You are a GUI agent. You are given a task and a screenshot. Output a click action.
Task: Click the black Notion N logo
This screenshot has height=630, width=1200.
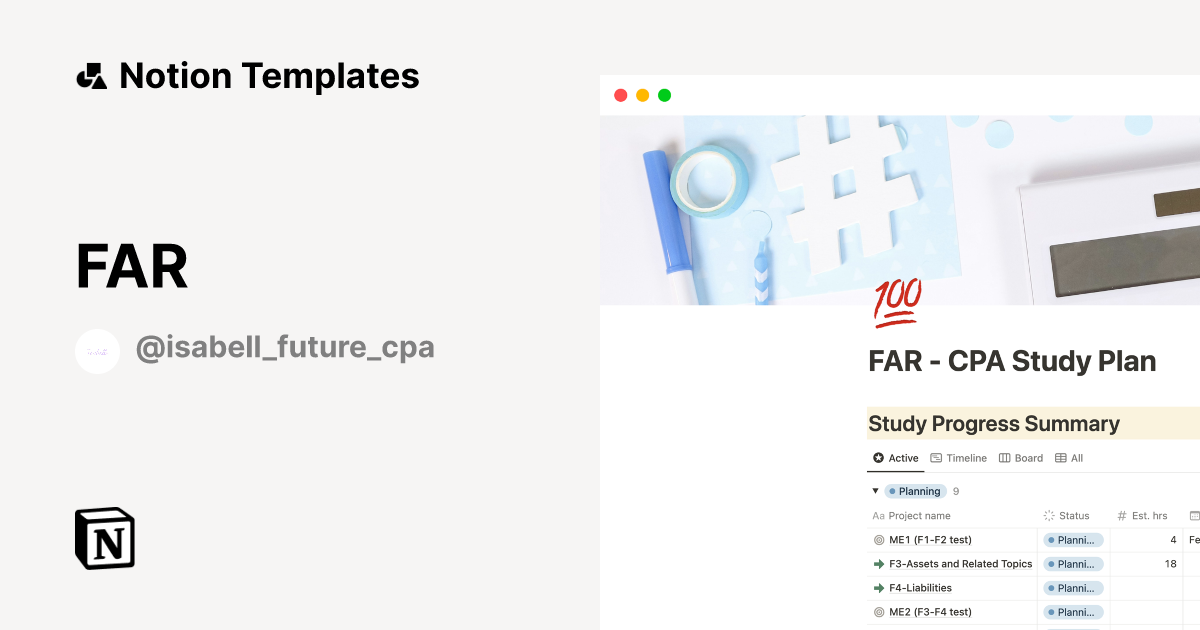[104, 538]
